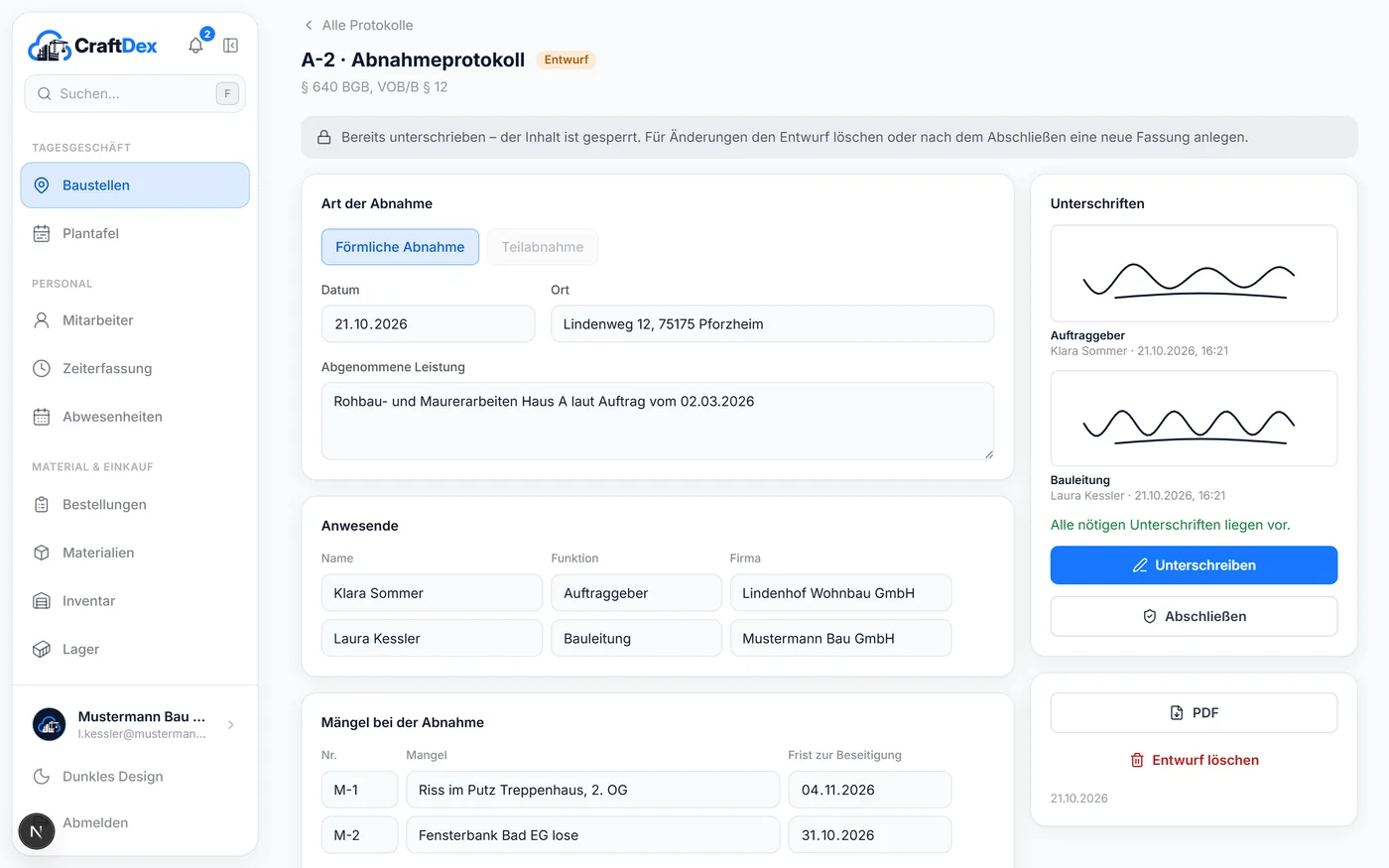Click the M-1 Frist field 04.11.2026
The height and width of the screenshot is (868, 1389).
(870, 791)
